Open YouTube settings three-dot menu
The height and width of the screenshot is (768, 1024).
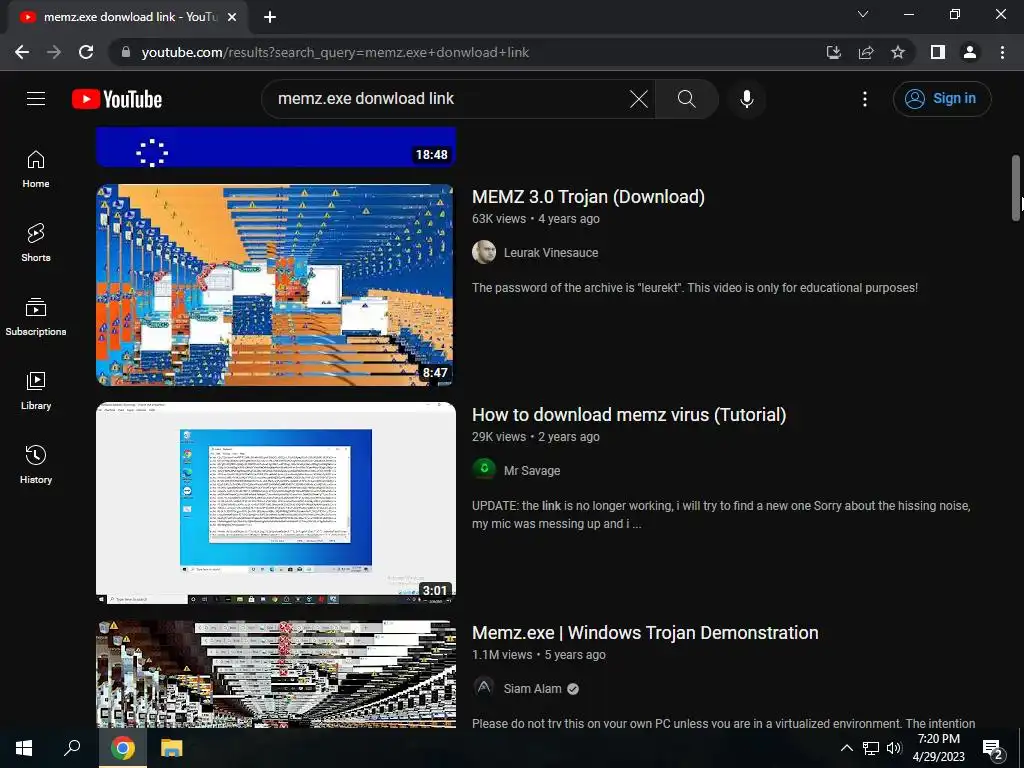click(x=865, y=99)
